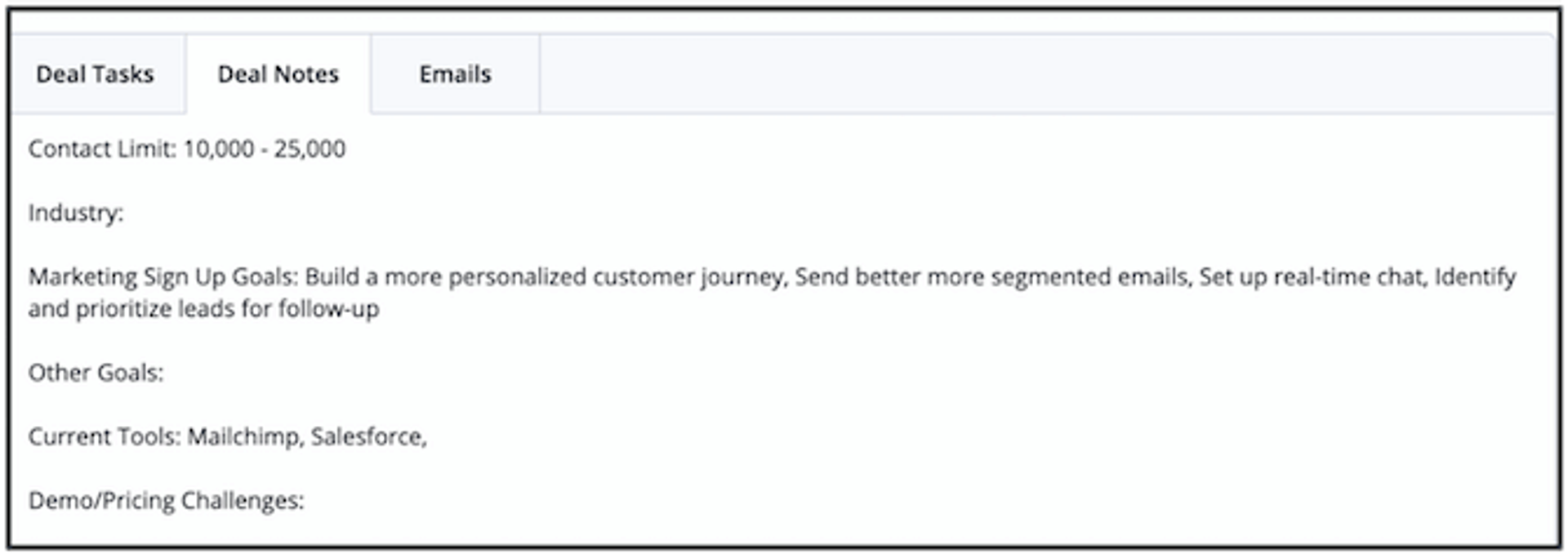Click the "Demo/Pricing Challenges:" label

166,500
